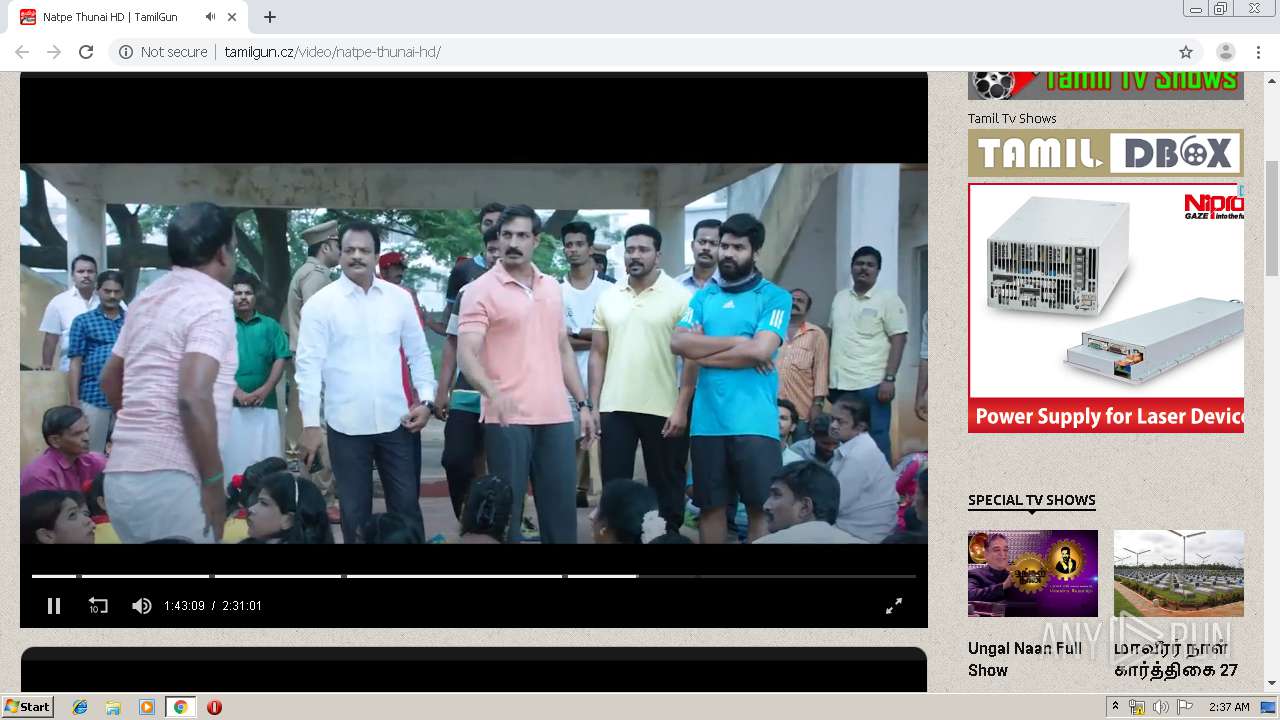Launch Internet Explorer from taskbar
1280x720 pixels.
pyautogui.click(x=80, y=707)
